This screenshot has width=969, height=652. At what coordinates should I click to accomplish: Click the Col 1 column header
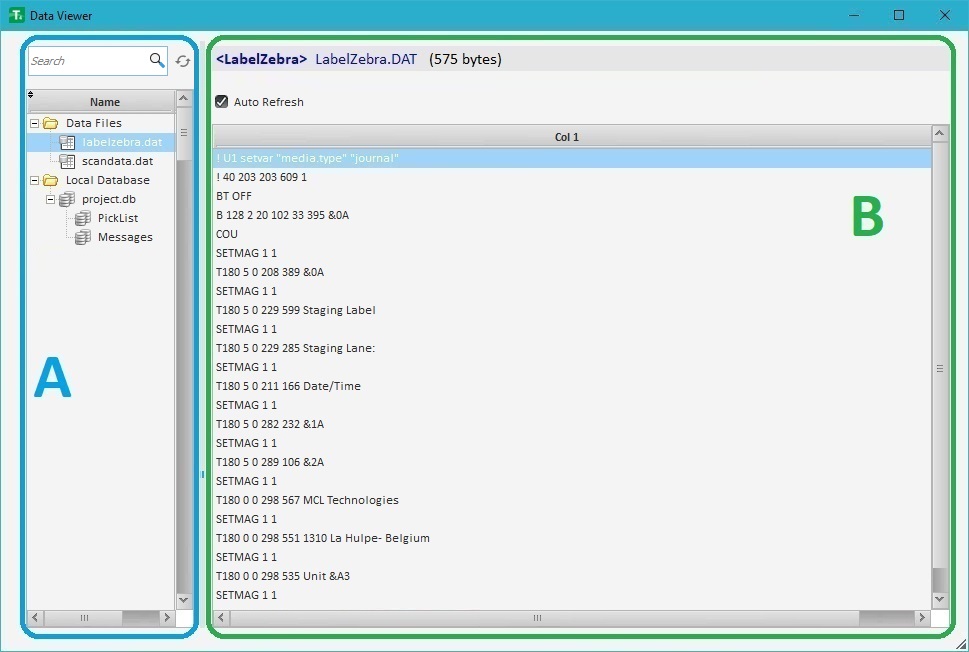[x=566, y=137]
